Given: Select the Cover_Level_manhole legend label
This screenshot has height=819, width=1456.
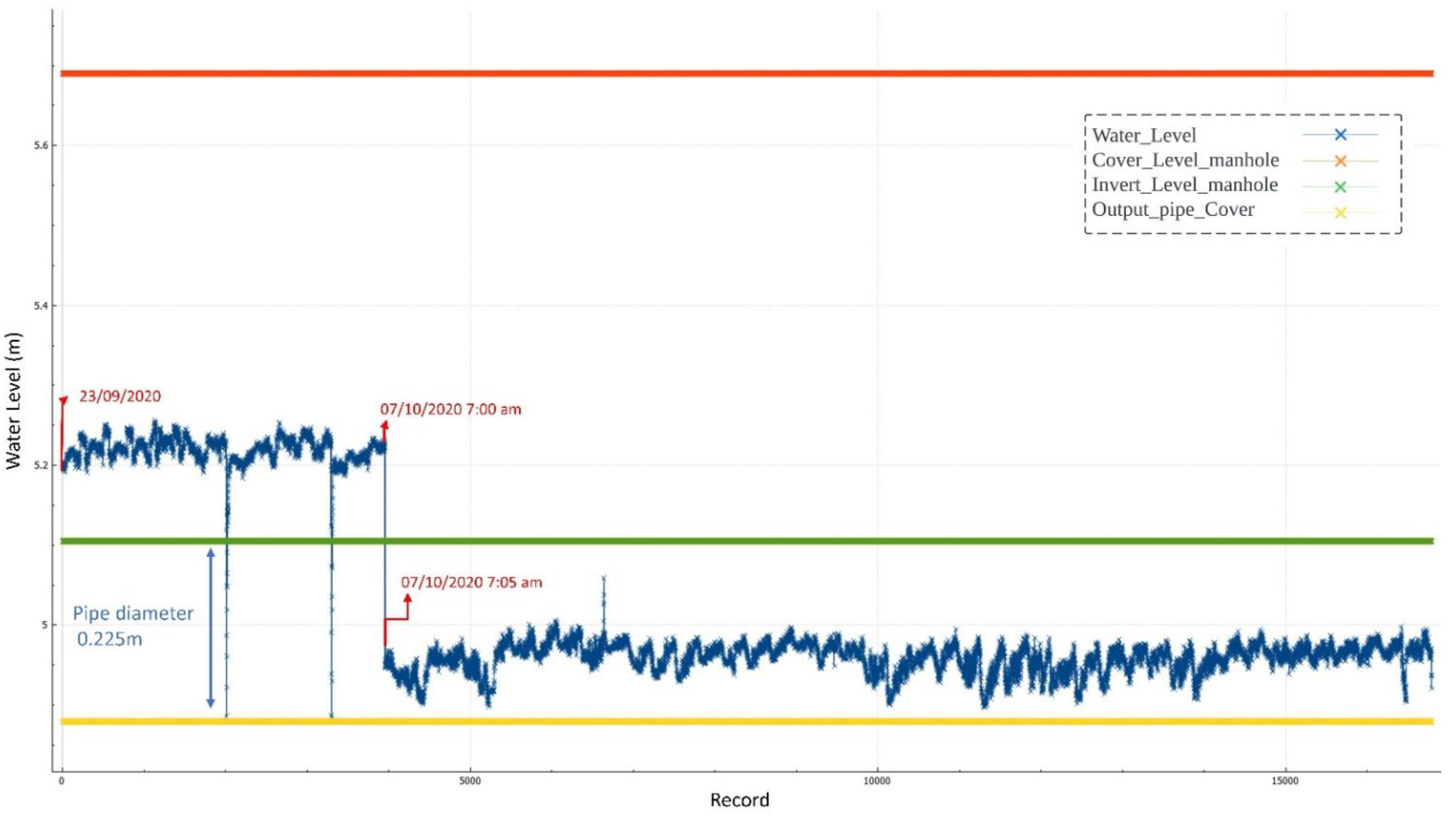Looking at the screenshot, I should pos(1185,160).
